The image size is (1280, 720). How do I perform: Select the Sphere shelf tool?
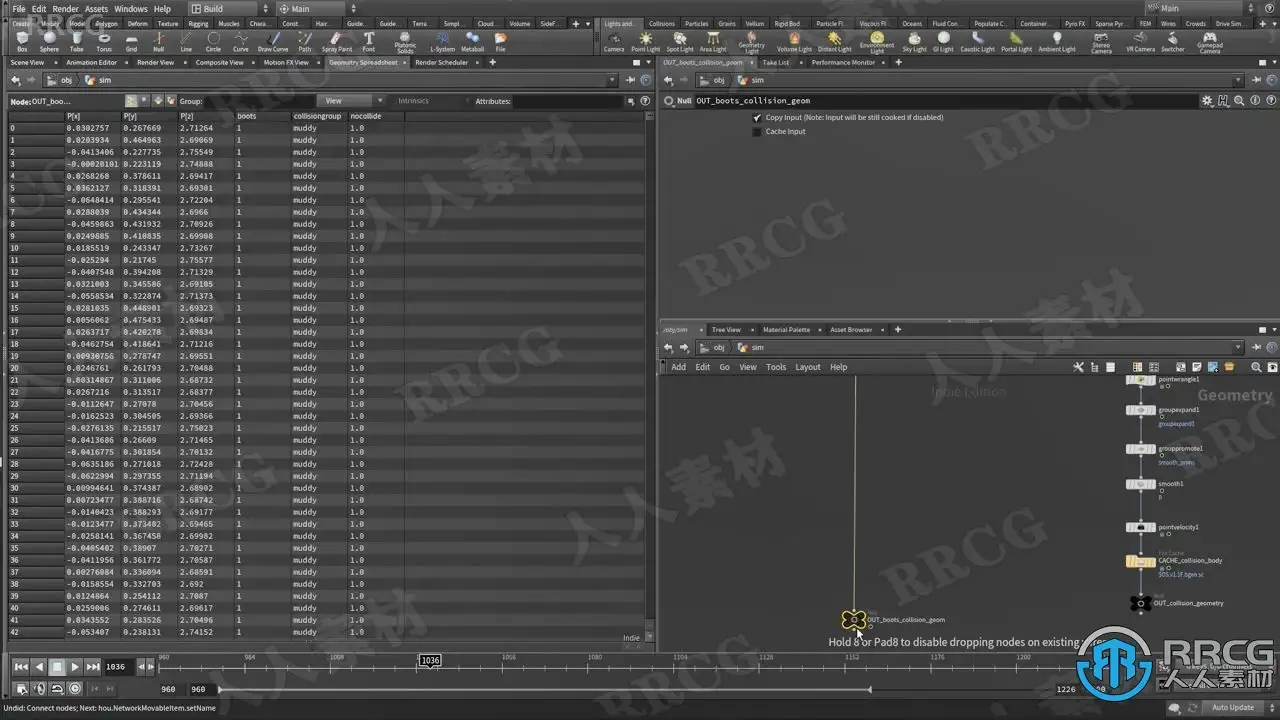pyautogui.click(x=49, y=42)
